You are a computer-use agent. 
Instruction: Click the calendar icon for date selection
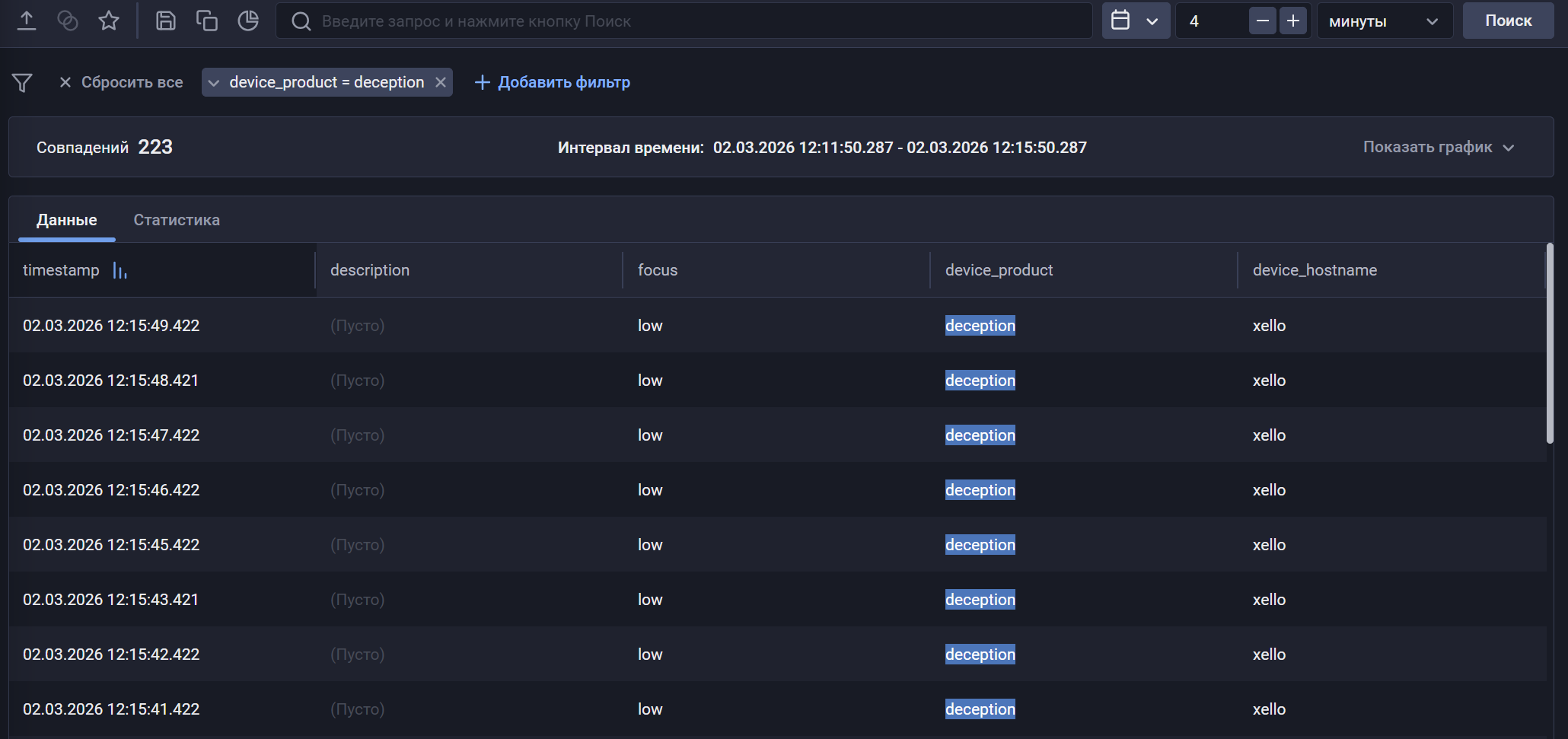pos(1123,21)
